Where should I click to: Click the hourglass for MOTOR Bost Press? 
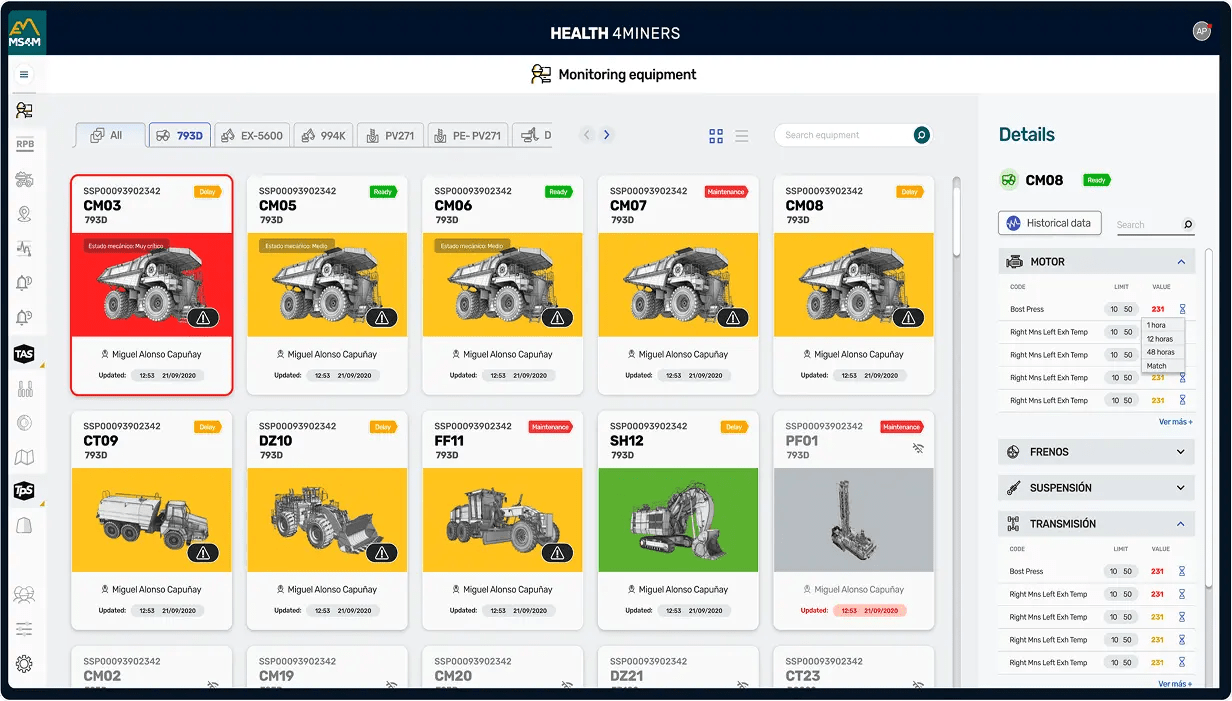click(1181, 309)
